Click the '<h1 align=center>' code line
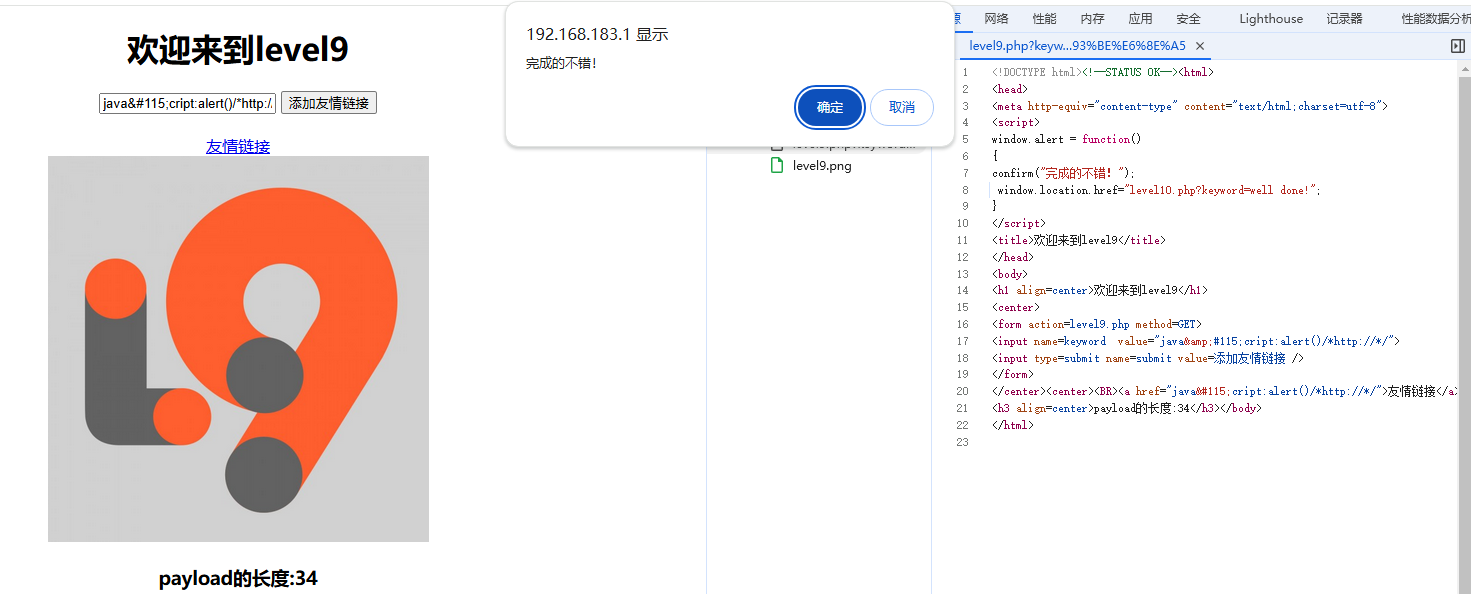 [1099, 291]
